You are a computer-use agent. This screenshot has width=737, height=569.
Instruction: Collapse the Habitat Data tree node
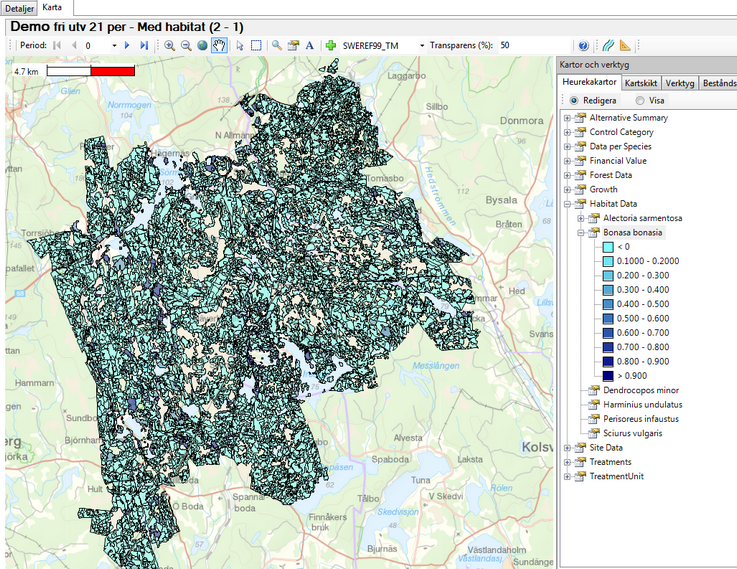[567, 204]
